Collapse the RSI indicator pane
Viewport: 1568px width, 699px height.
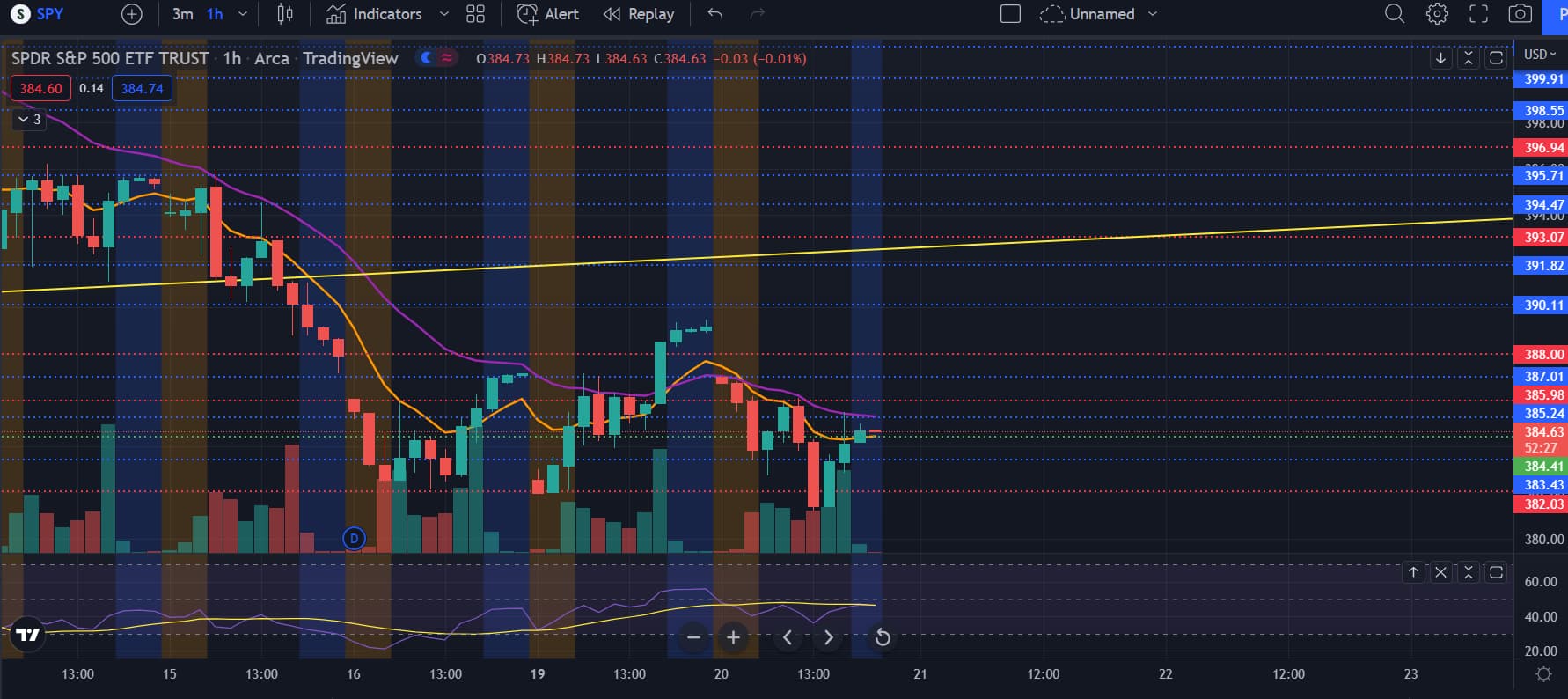tap(1468, 572)
